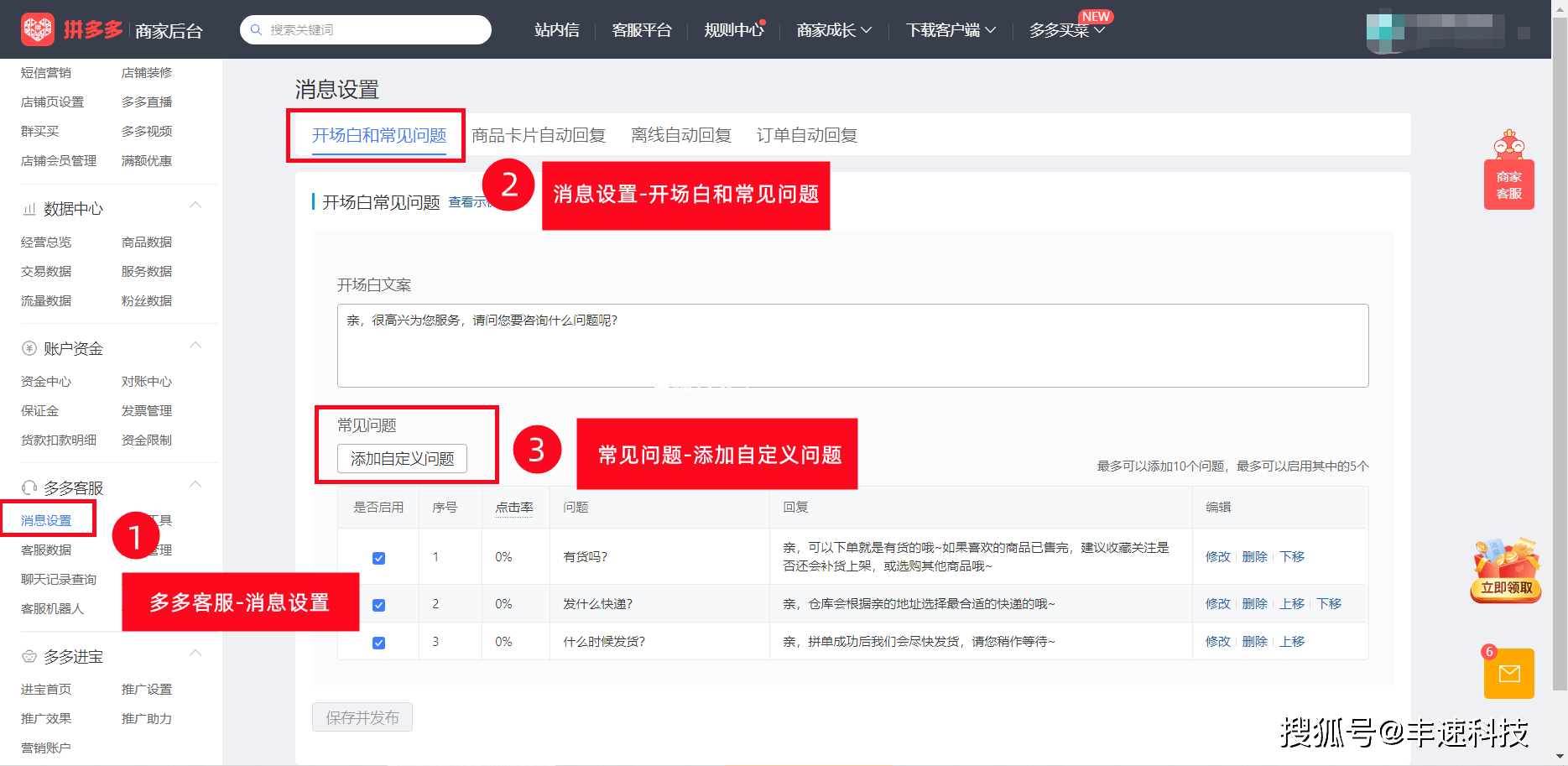Collapse the 数据中心 sidebar section
Viewport: 1568px width, 766px height.
[x=195, y=206]
